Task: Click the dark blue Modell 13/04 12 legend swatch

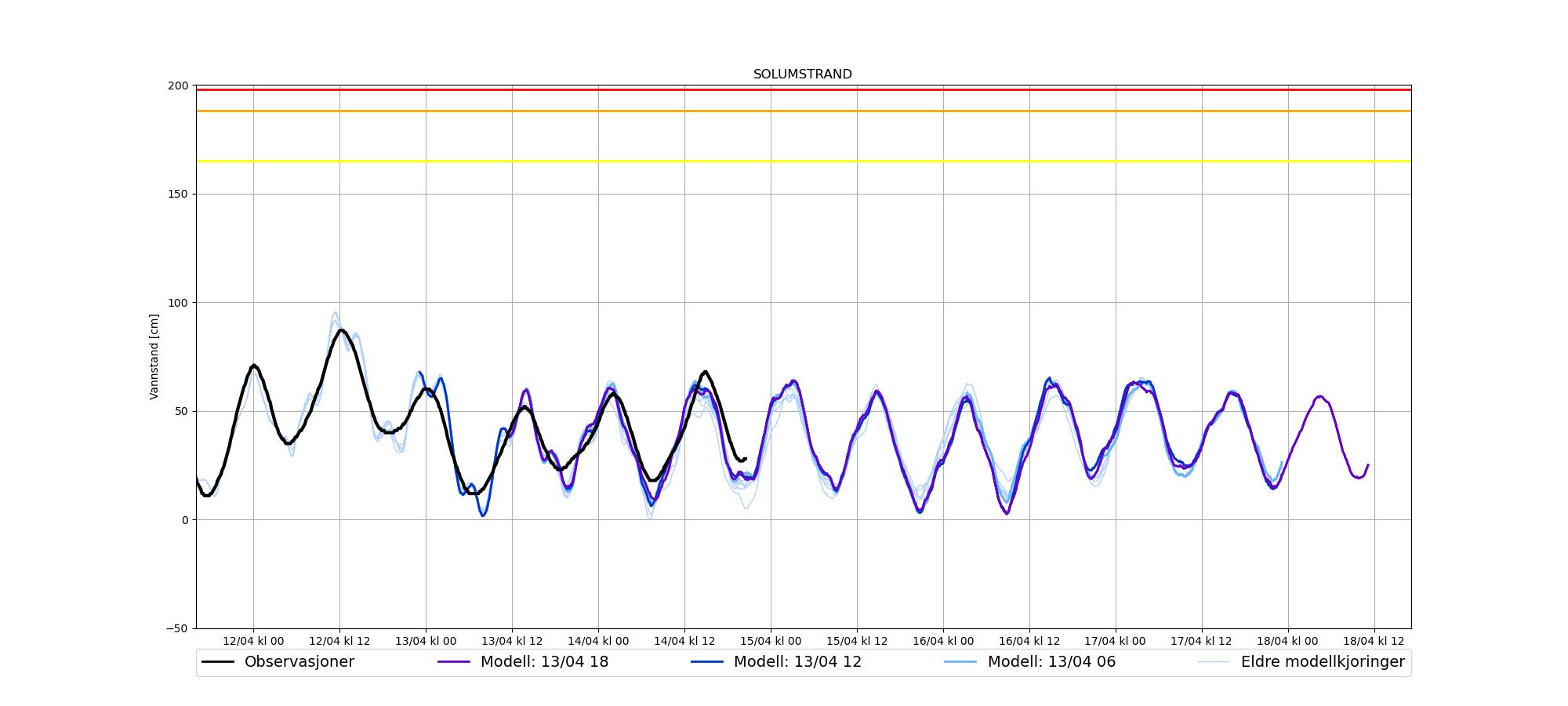Action: pyautogui.click(x=707, y=662)
